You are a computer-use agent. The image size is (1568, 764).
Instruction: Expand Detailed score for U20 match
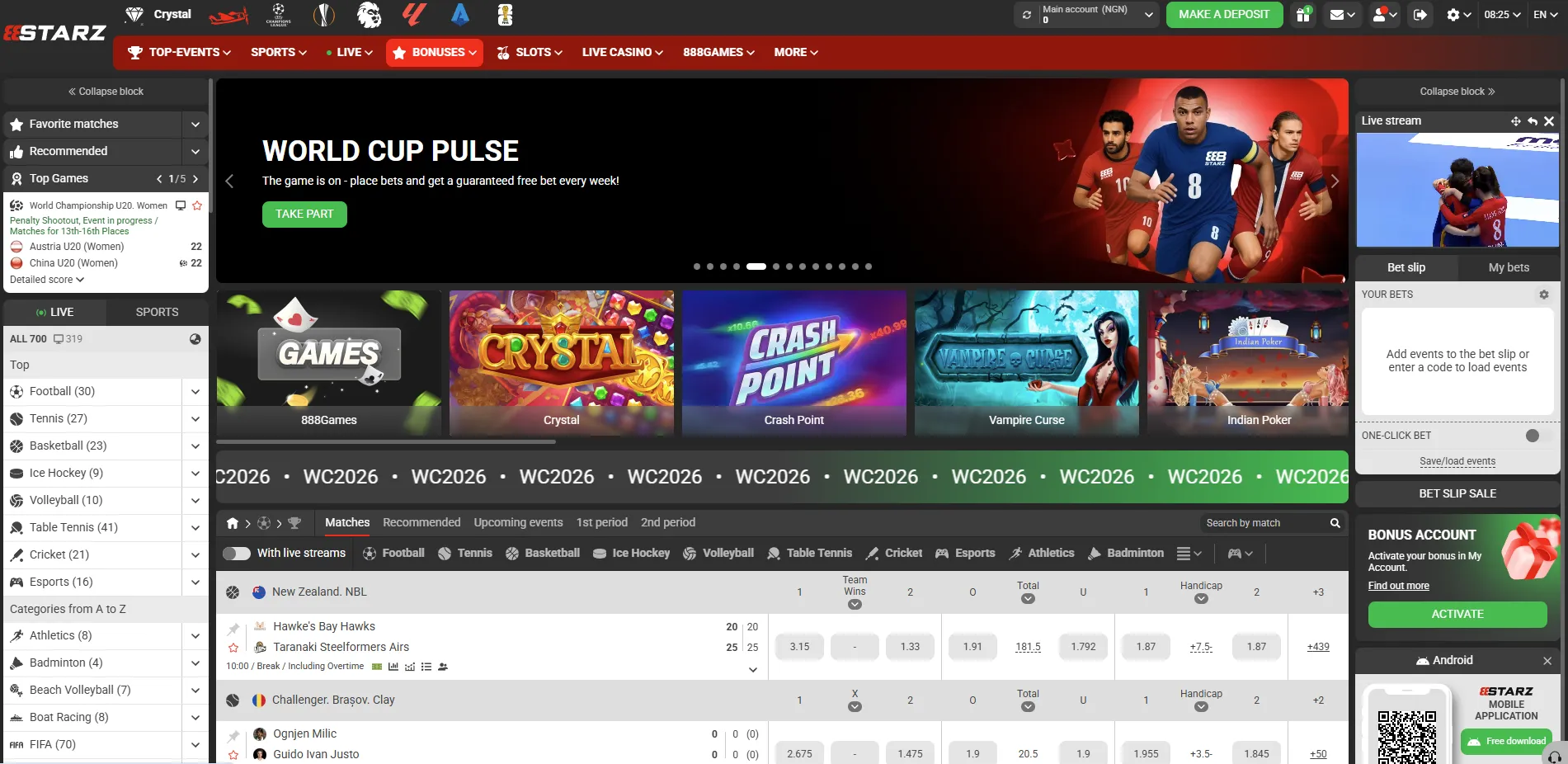coord(47,280)
